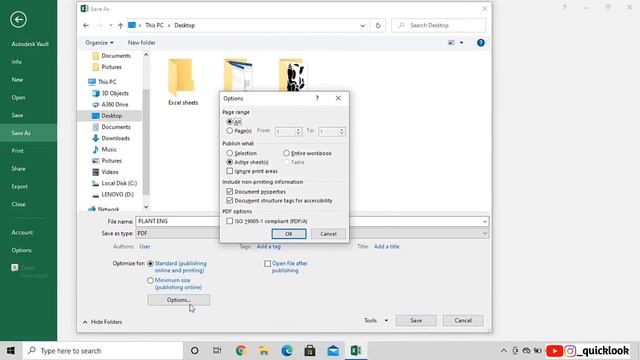Open Mail app from taskbar
640x360 pixels.
[x=333, y=351]
